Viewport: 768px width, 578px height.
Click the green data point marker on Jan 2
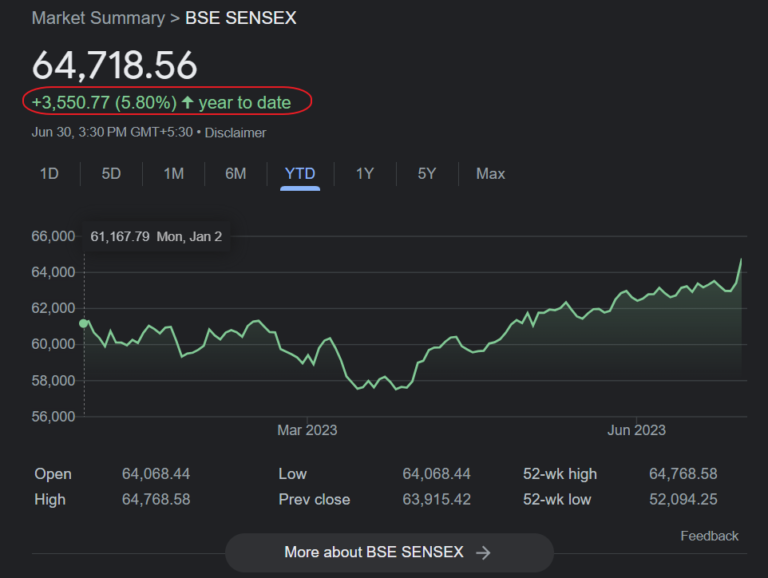84,323
